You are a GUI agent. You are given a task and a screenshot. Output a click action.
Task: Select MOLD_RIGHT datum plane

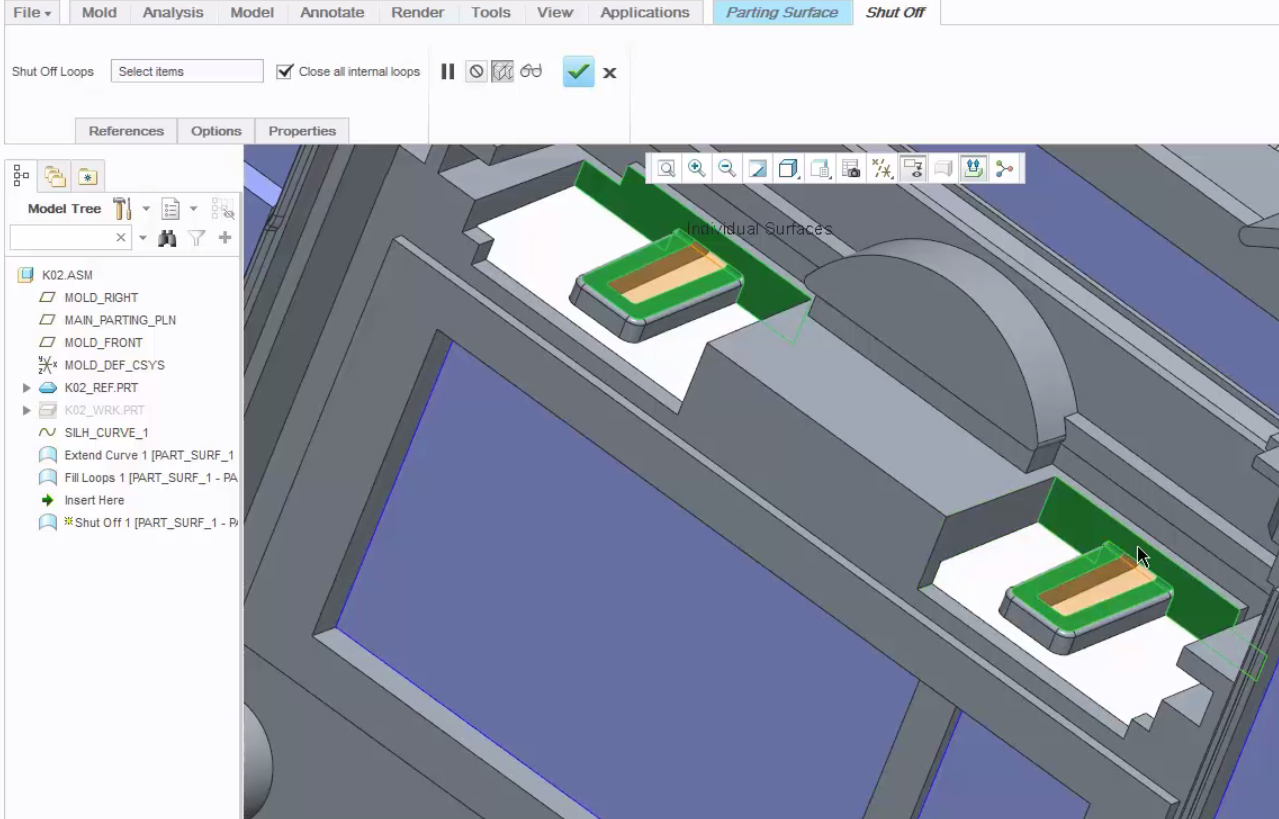101,297
